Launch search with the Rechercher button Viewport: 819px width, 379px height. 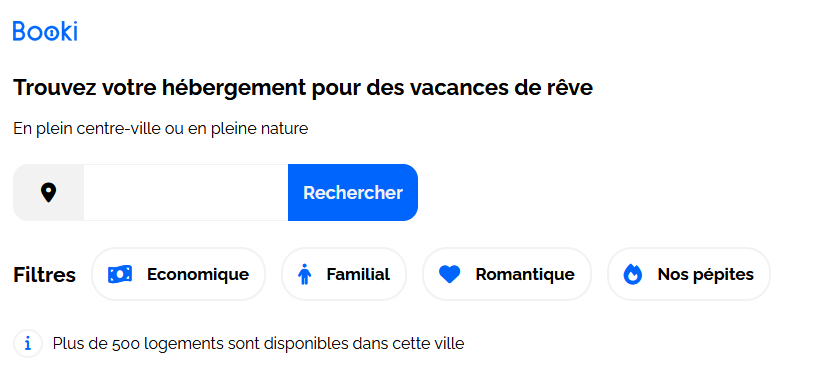353,193
